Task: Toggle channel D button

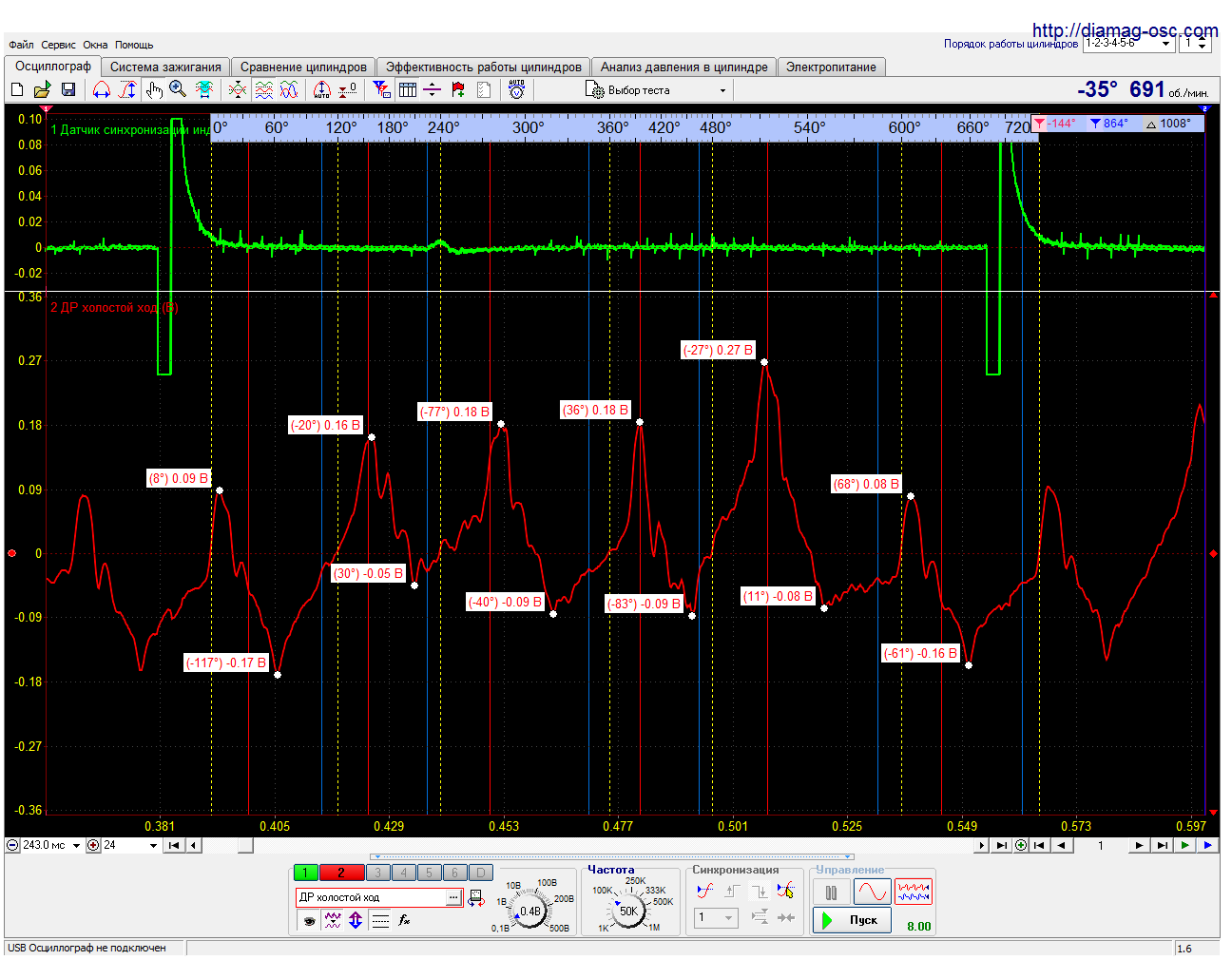Action: pyautogui.click(x=481, y=873)
